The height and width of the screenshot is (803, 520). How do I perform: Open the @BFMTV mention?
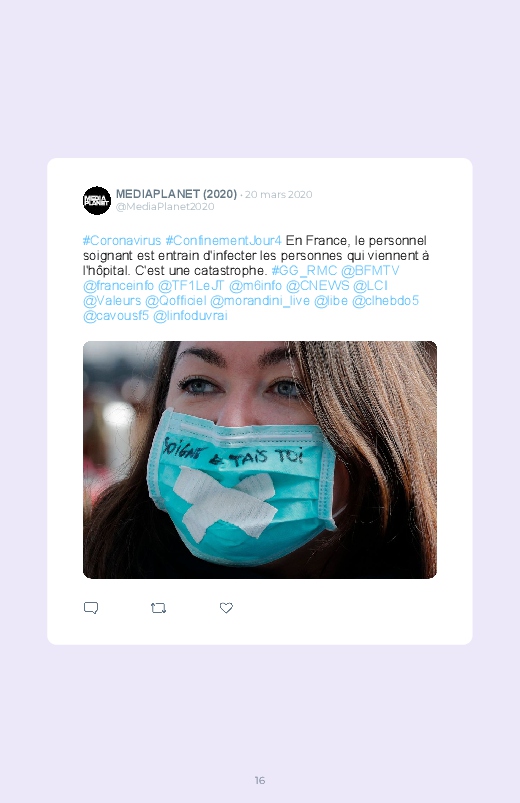pyautogui.click(x=370, y=271)
